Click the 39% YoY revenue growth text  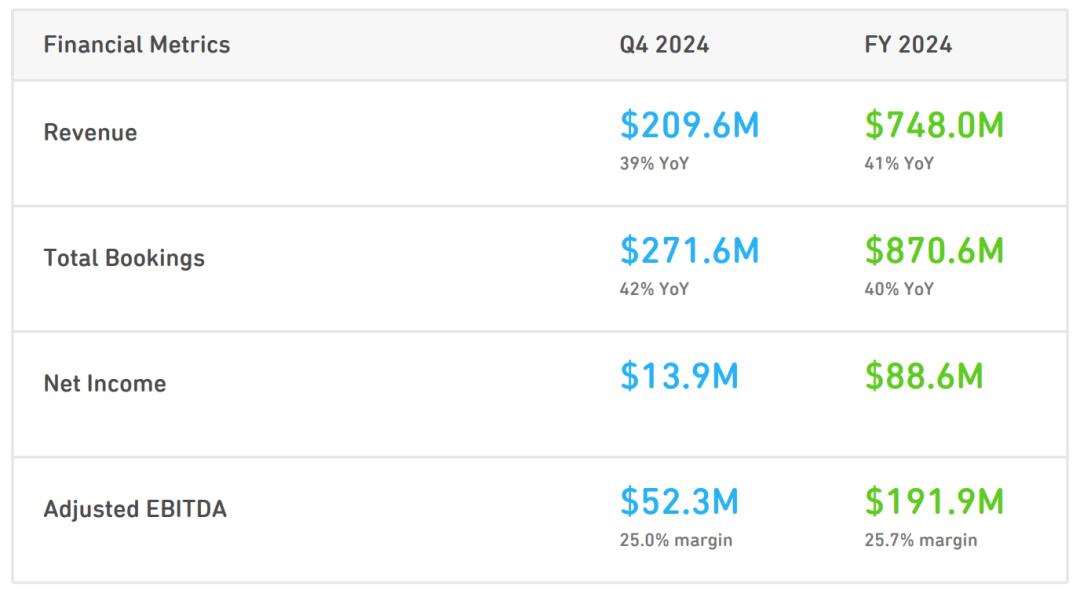coord(654,164)
